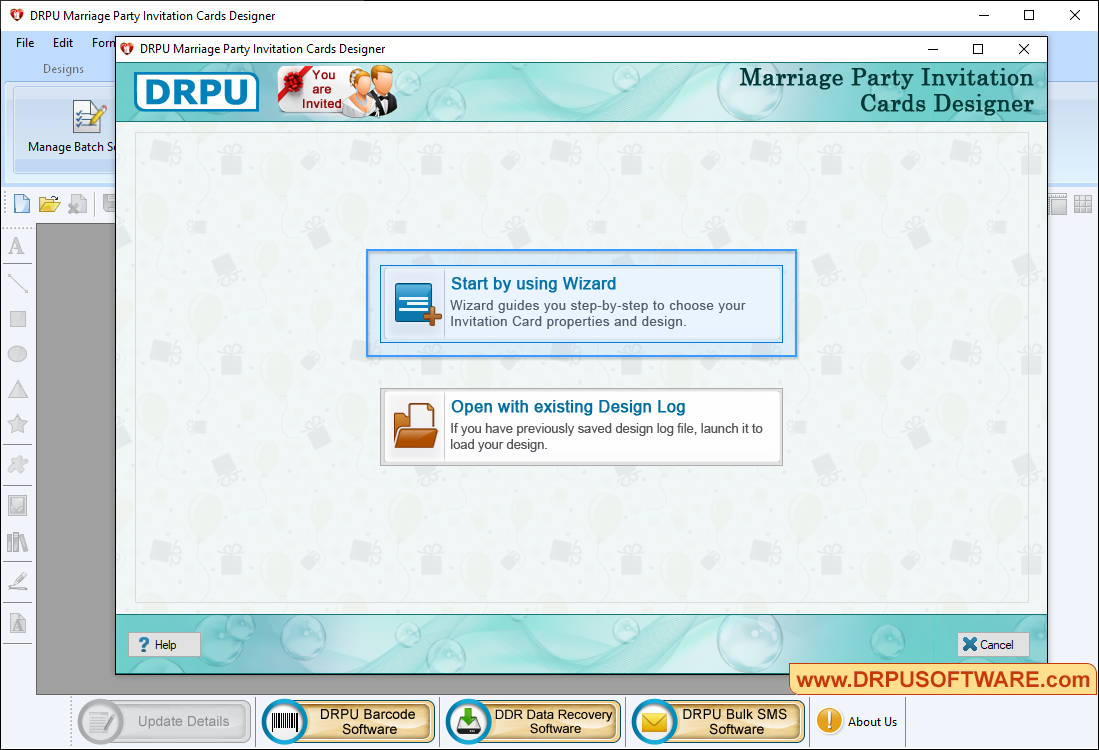The width and height of the screenshot is (1099, 750).
Task: Select the Rectangle shape tool
Action: (x=17, y=319)
